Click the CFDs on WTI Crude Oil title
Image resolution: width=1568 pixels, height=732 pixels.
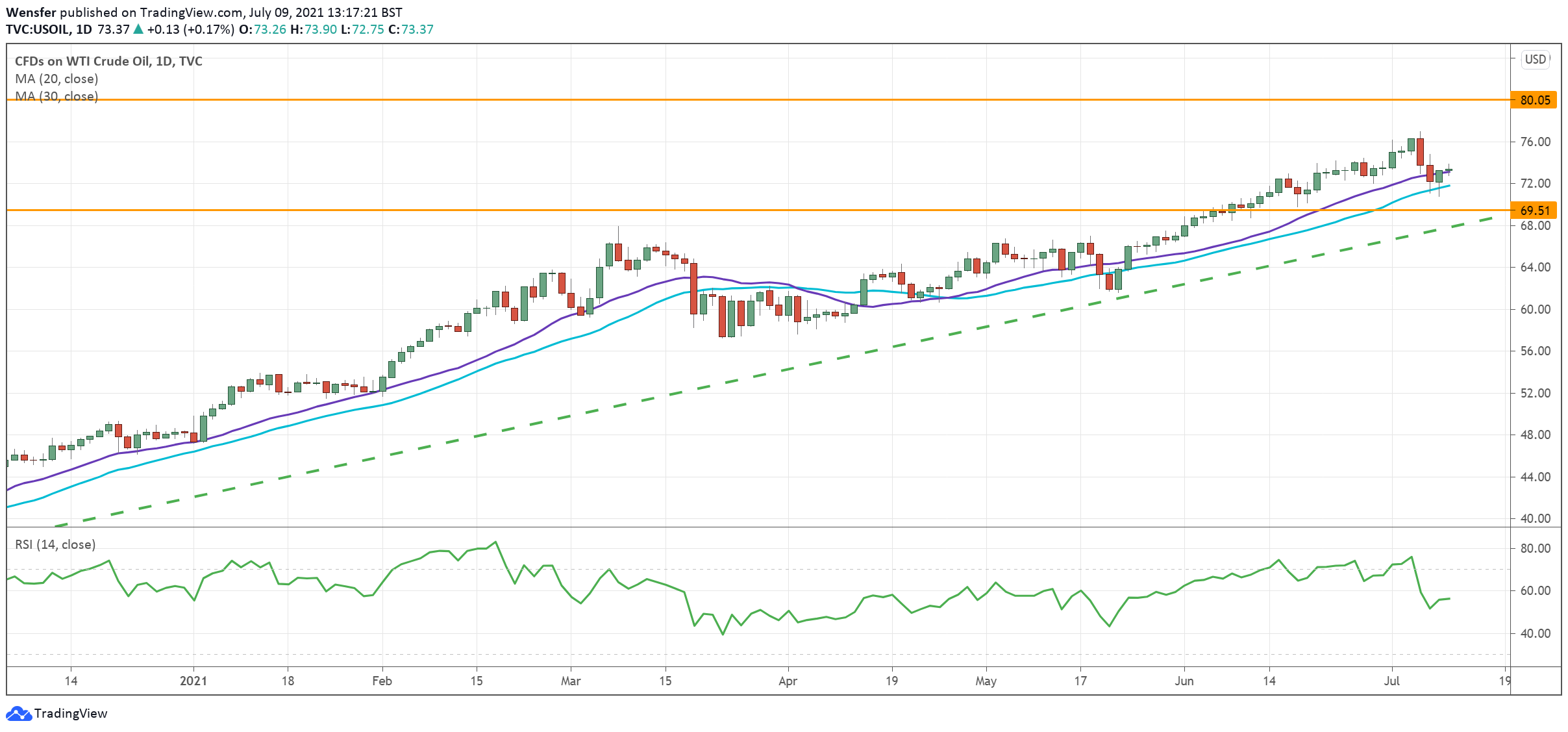108,61
